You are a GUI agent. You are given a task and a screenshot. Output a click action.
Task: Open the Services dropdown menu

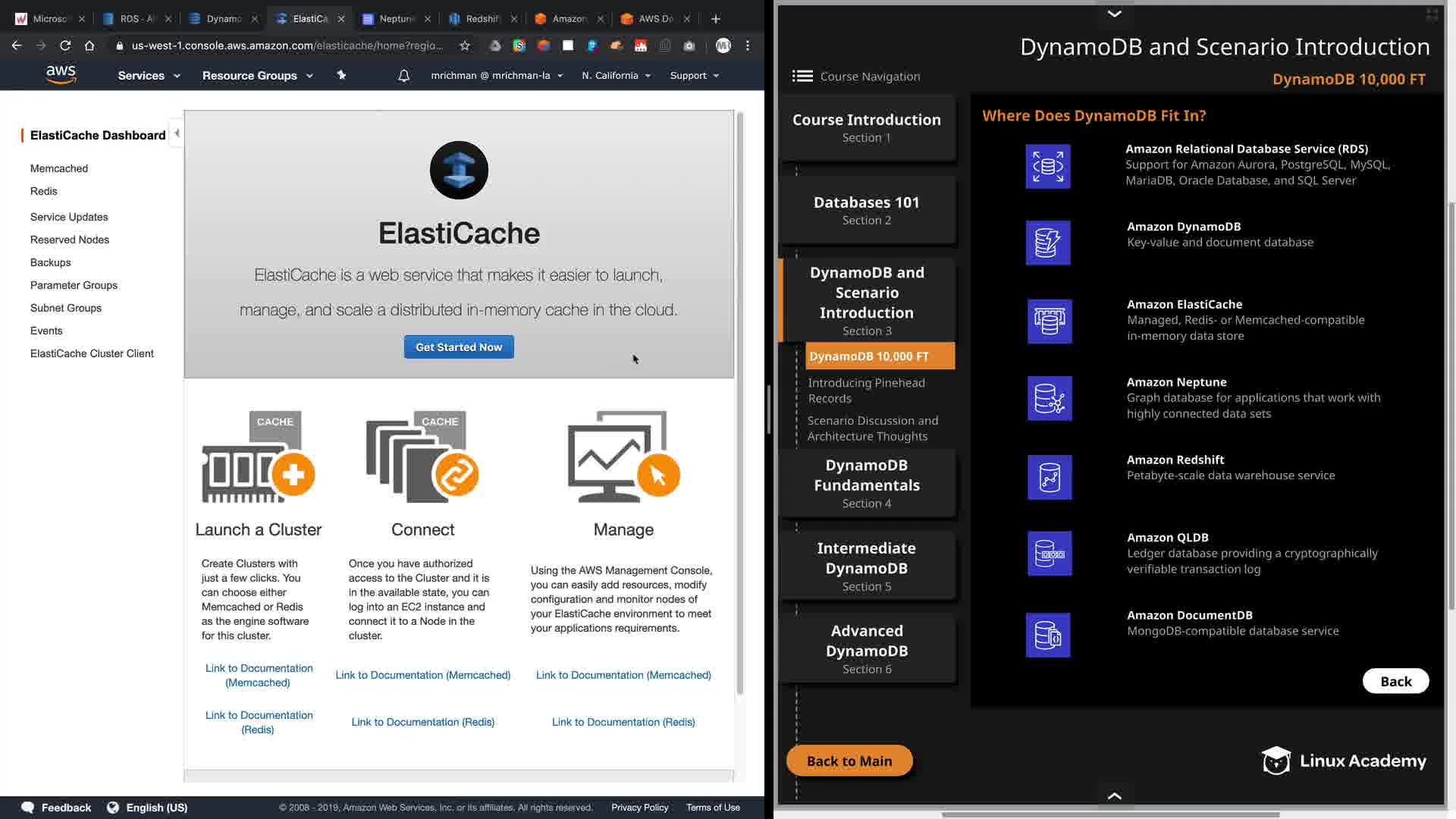pos(149,76)
